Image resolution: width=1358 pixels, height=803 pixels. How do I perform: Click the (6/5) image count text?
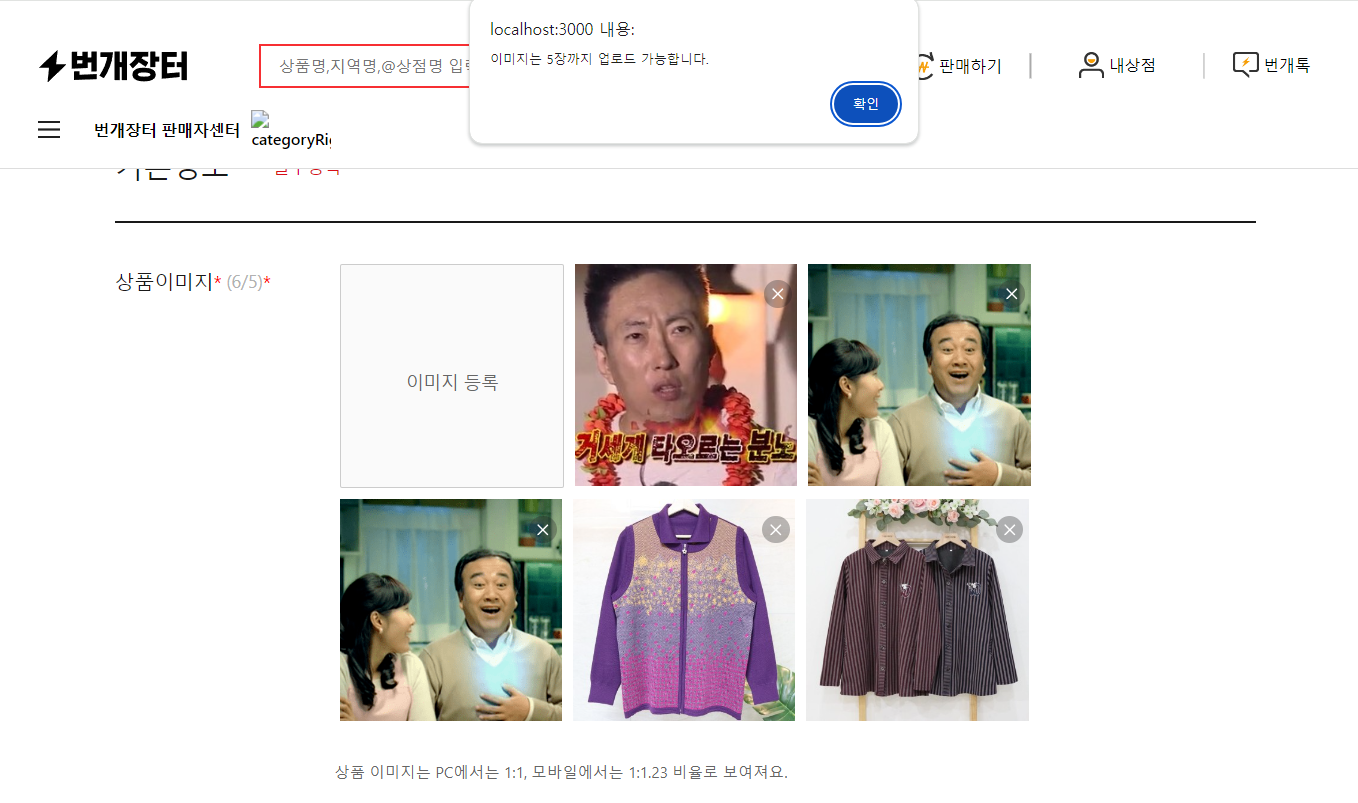coord(245,282)
